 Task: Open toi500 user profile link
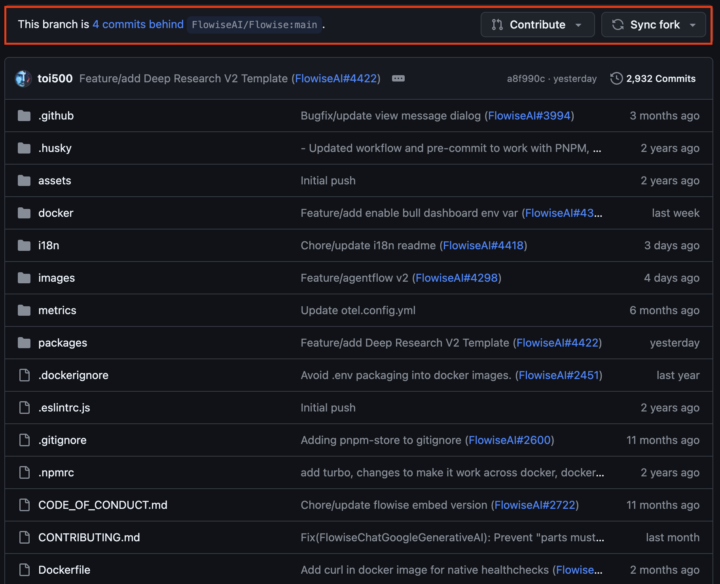pos(55,79)
